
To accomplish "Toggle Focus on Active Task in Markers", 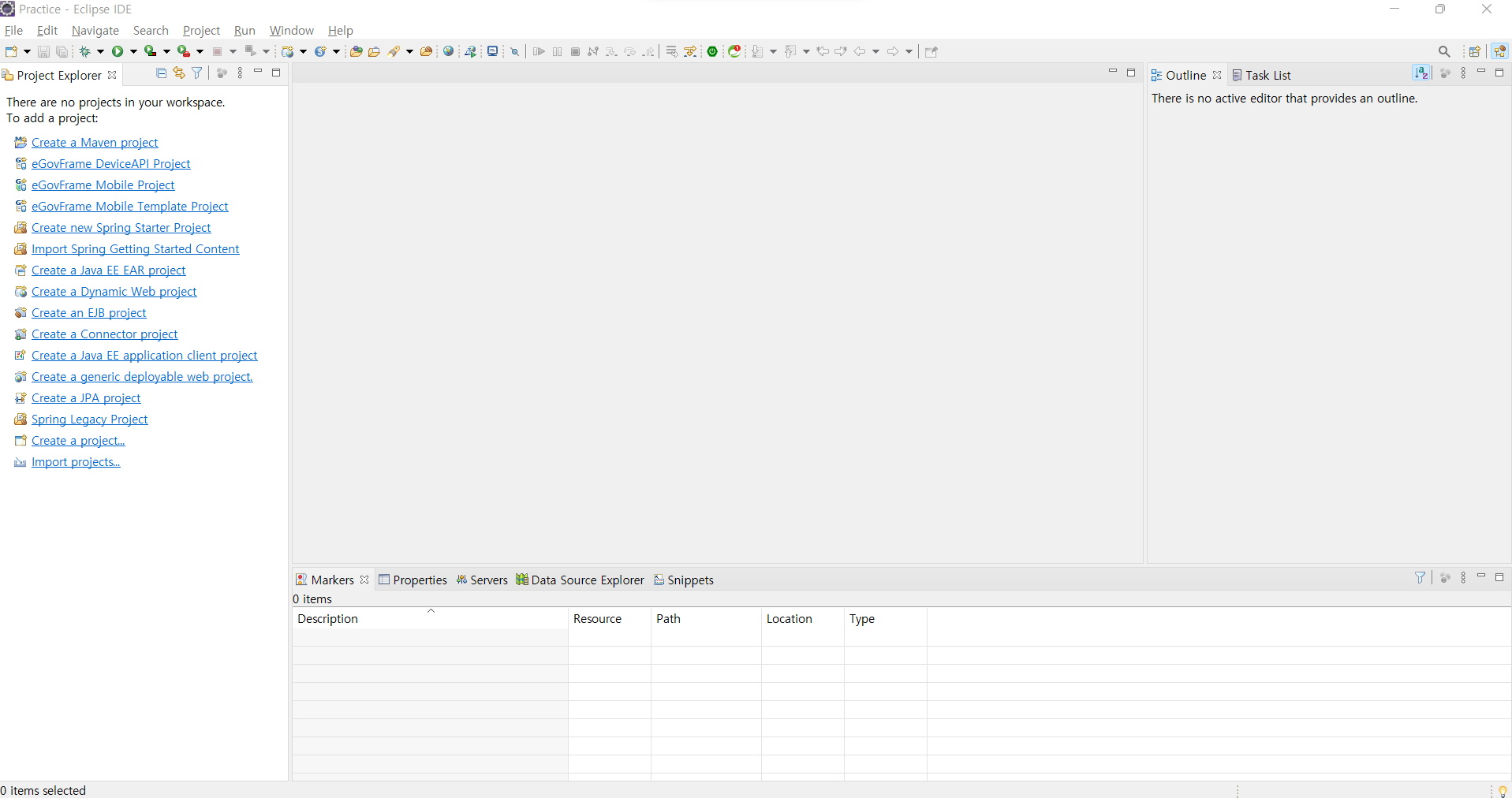I will pyautogui.click(x=1446, y=577).
